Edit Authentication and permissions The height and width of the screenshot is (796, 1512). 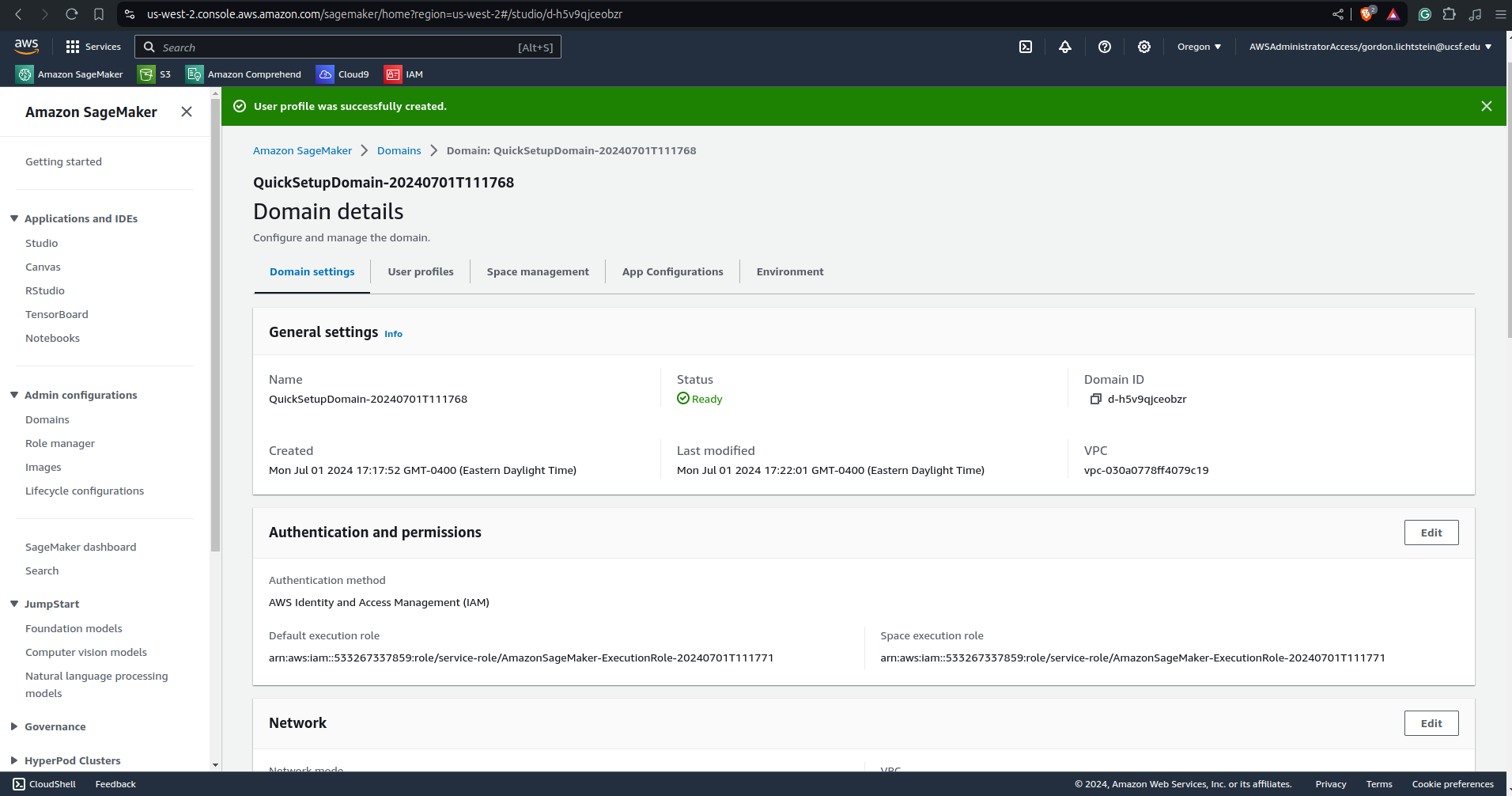1431,533
